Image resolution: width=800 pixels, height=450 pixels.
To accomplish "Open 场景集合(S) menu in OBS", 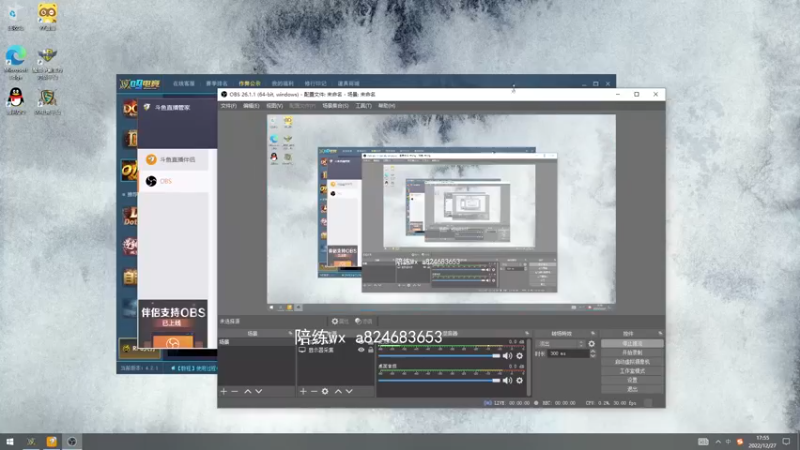I will point(335,106).
